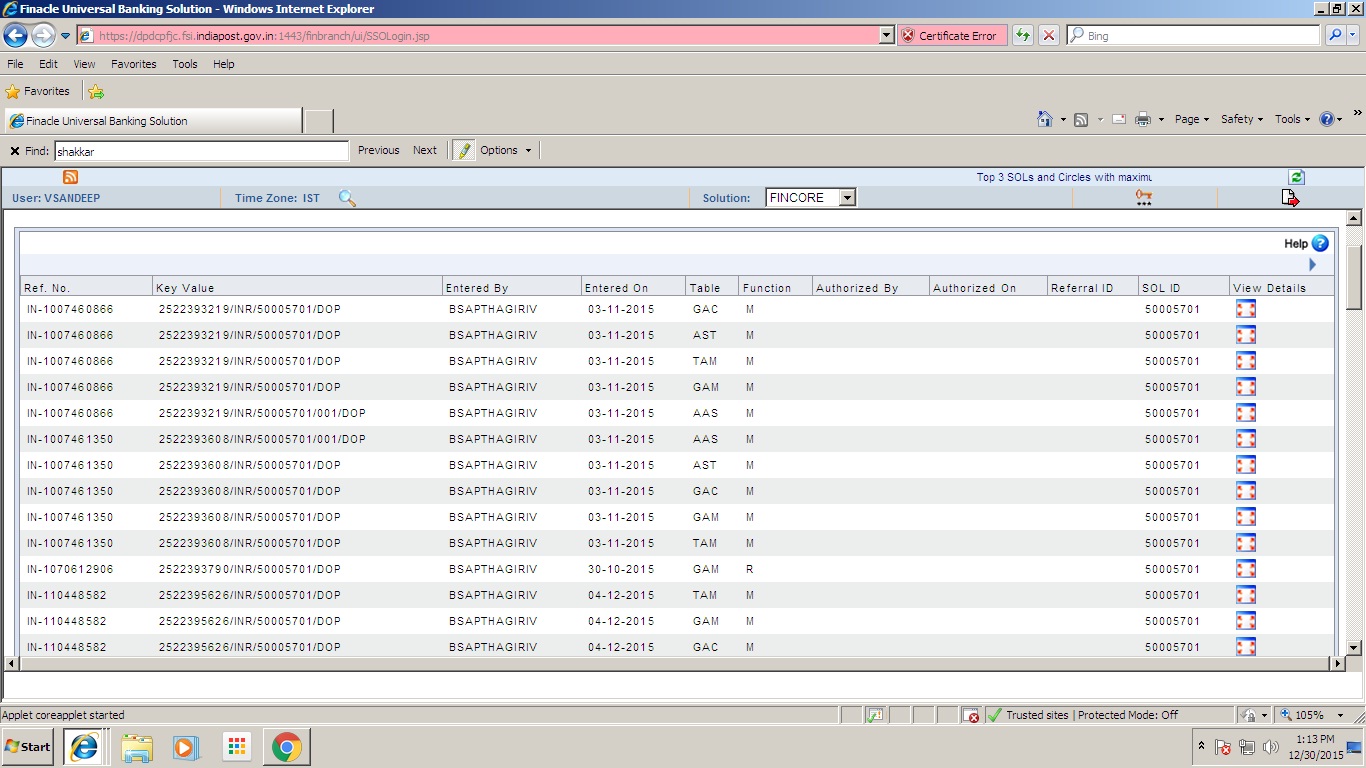Click the RSS feed icon above User
Image resolution: width=1366 pixels, height=768 pixels.
pyautogui.click(x=70, y=176)
